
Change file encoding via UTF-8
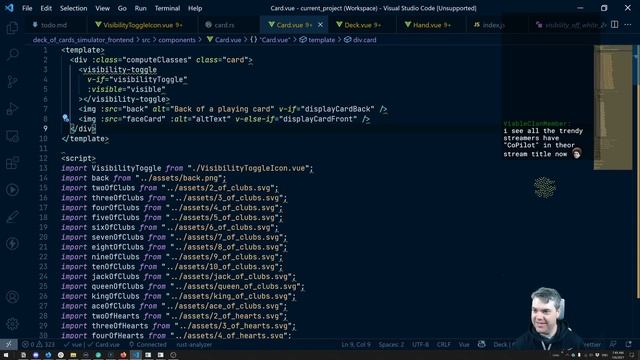pyautogui.click(x=420, y=344)
